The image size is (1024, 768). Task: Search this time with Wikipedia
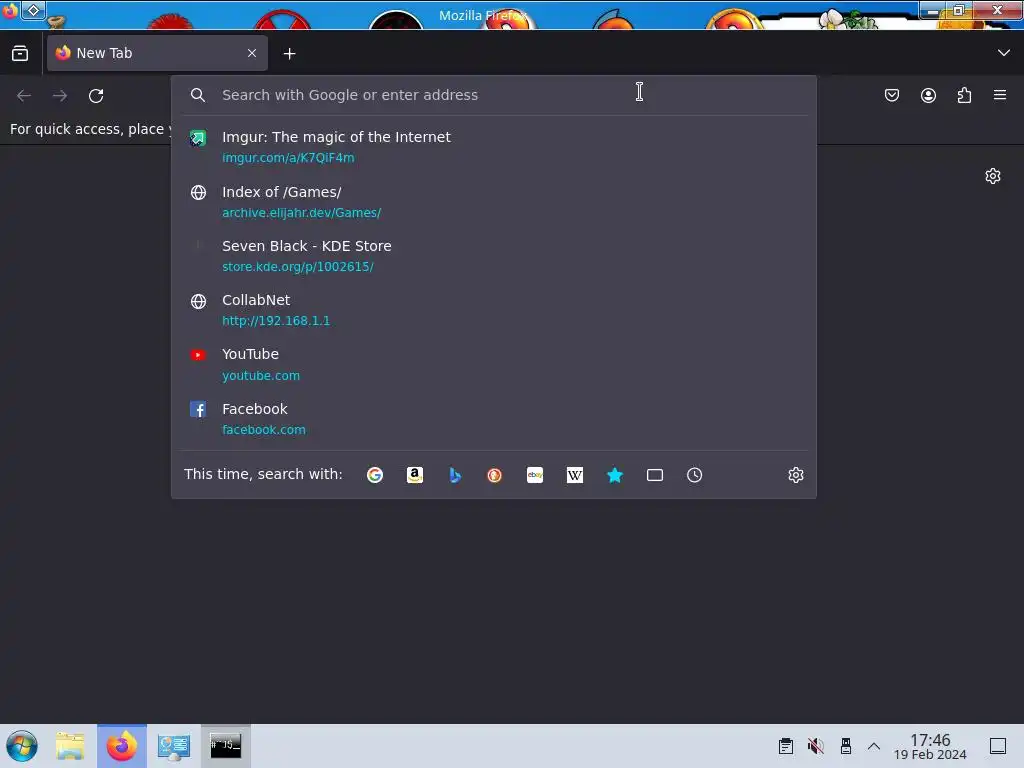575,475
